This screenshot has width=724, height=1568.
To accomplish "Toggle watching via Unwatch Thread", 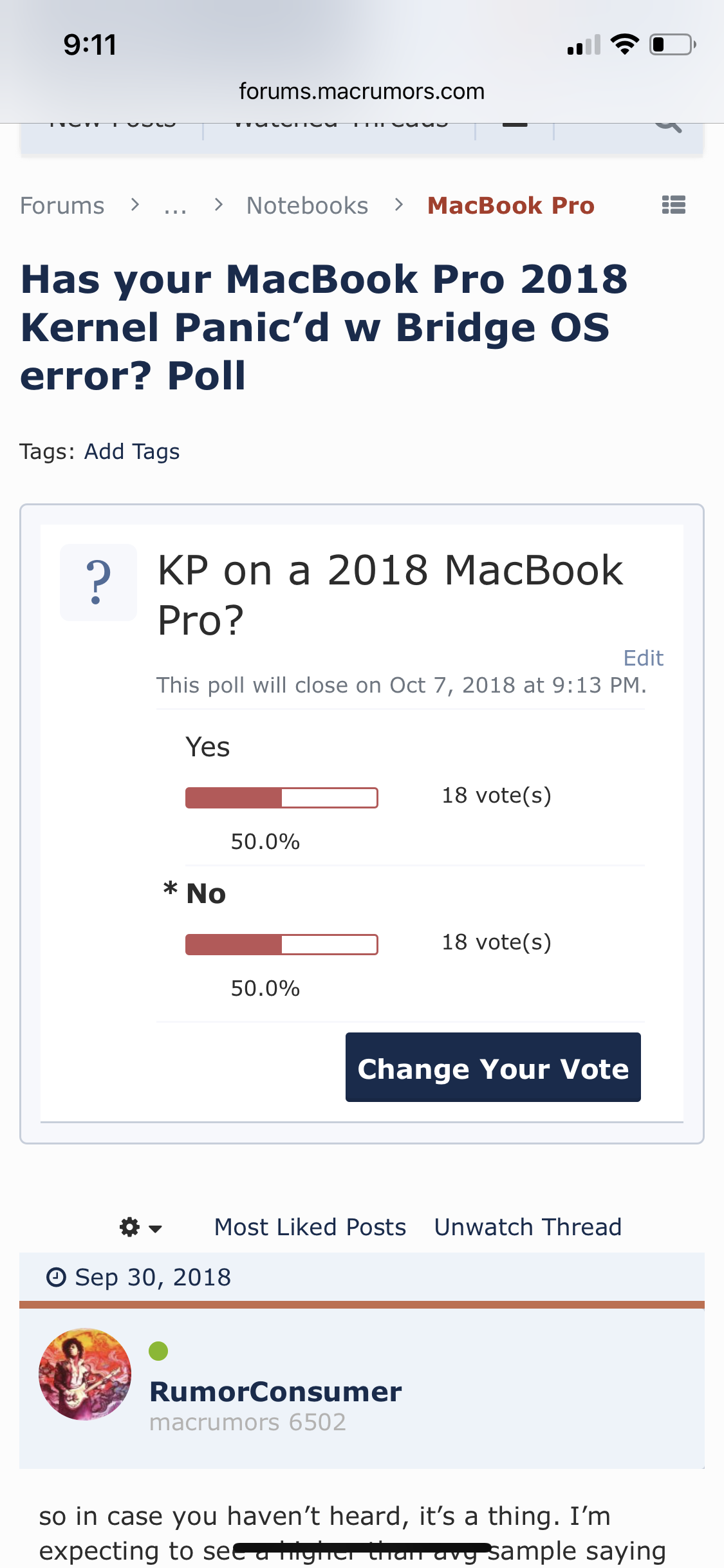I will 528,1227.
